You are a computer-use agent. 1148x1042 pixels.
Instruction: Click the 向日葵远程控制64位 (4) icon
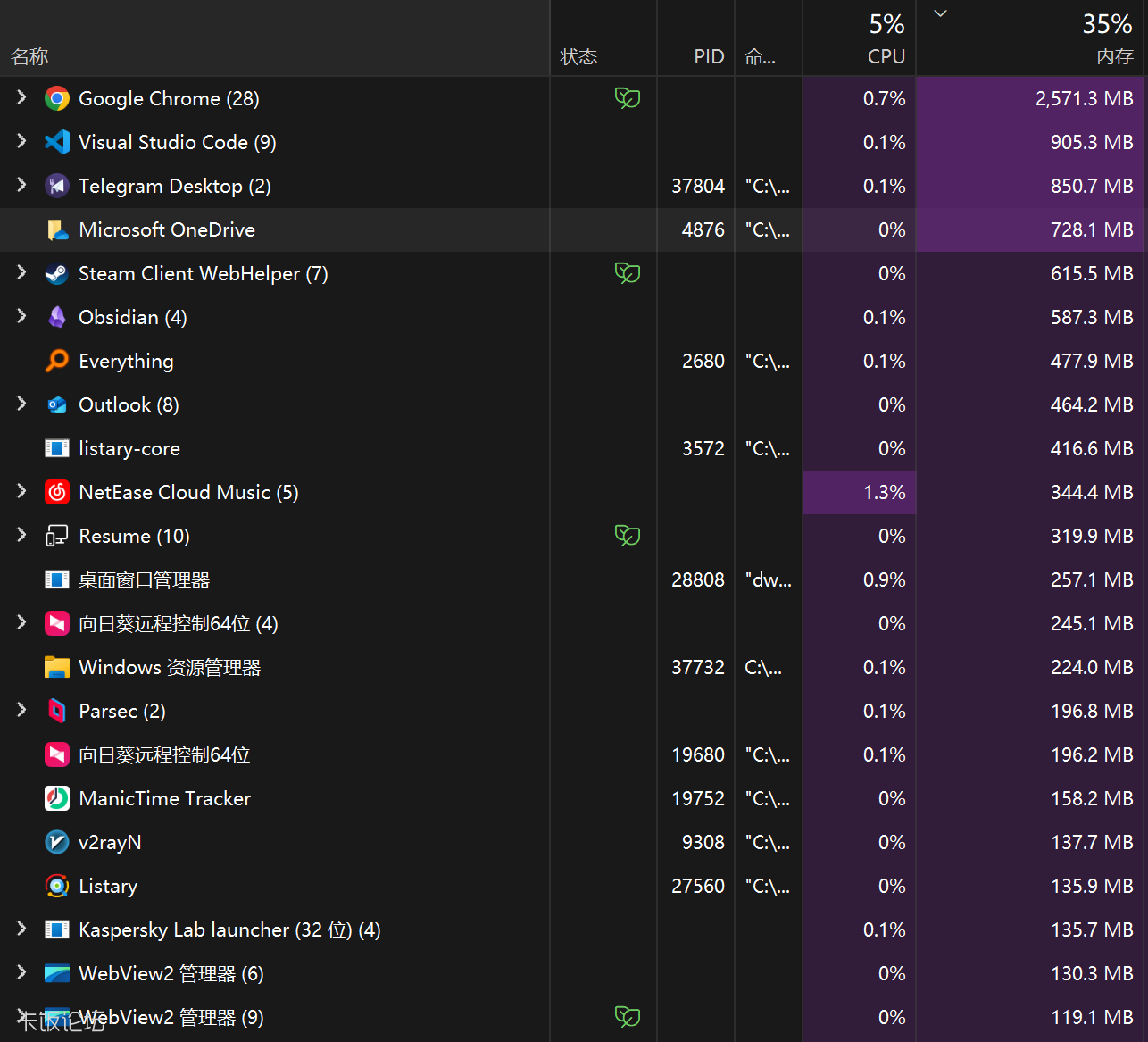point(57,623)
